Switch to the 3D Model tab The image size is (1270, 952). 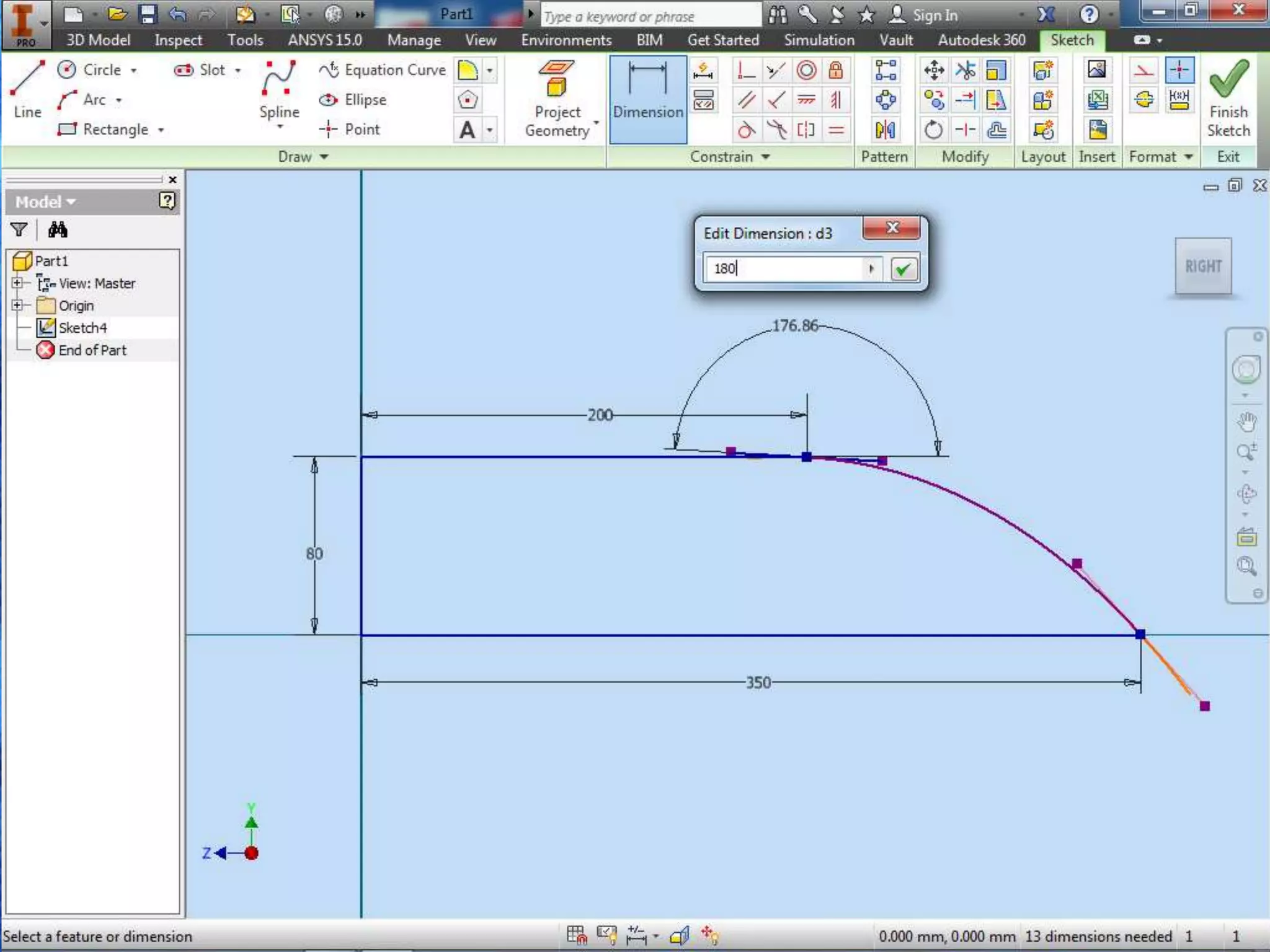tap(98, 40)
